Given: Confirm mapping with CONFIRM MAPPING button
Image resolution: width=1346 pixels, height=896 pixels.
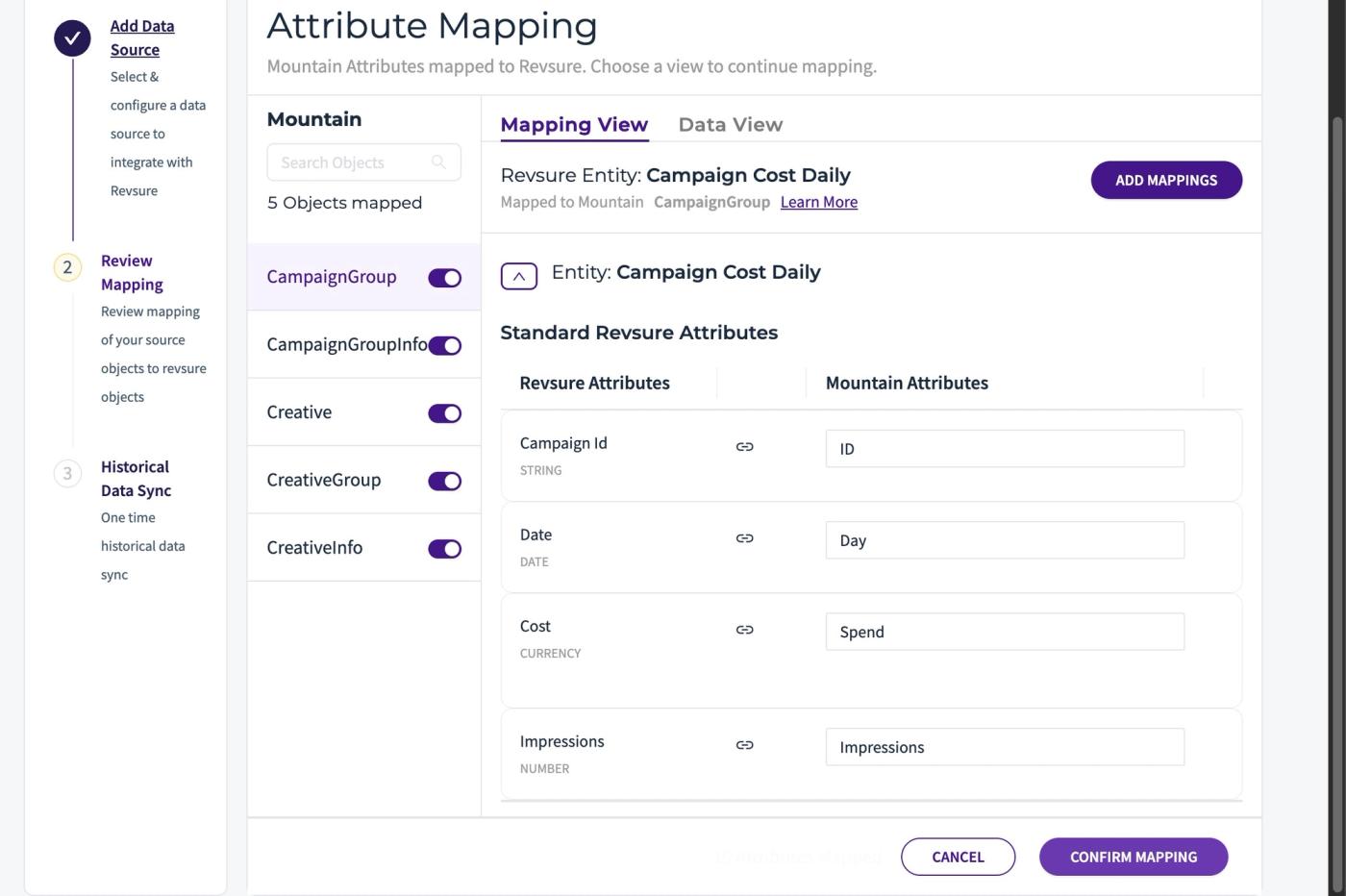Looking at the screenshot, I should pos(1134,857).
